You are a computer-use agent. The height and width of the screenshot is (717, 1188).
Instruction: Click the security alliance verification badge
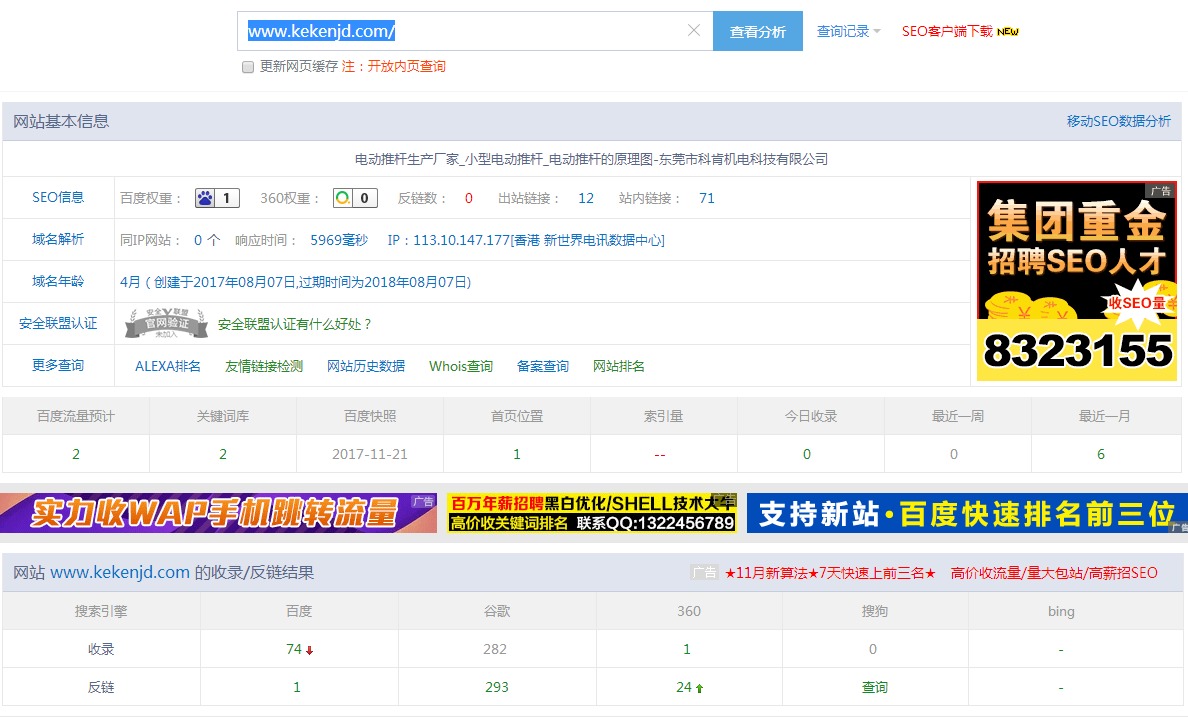pos(166,324)
